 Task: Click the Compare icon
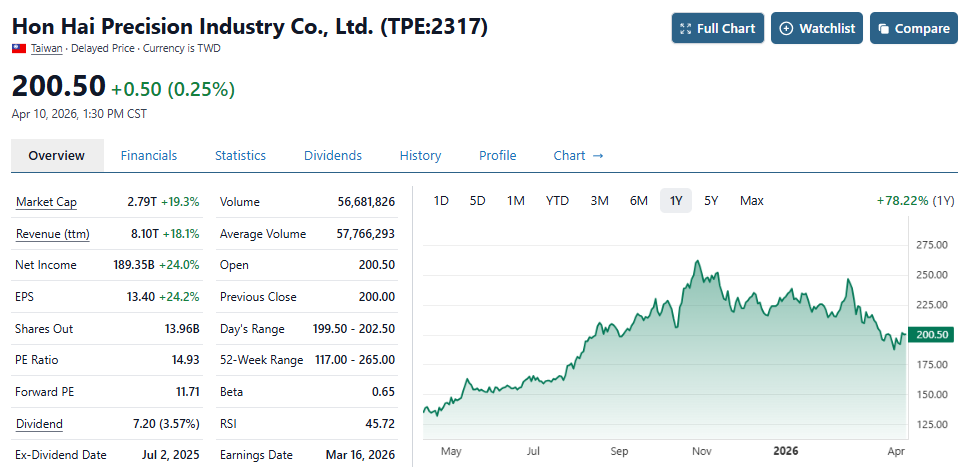883,28
